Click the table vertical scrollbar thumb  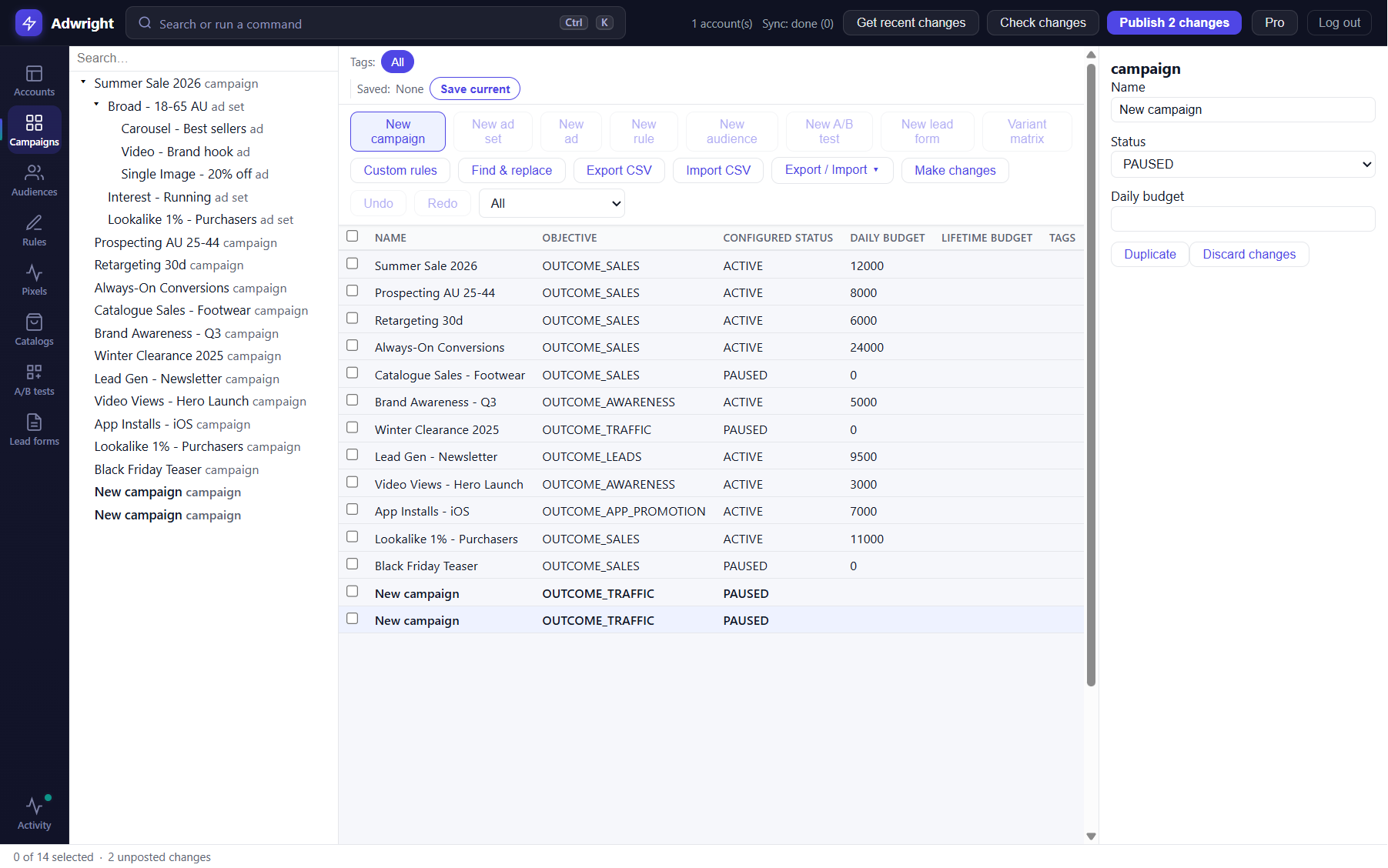[1091, 375]
